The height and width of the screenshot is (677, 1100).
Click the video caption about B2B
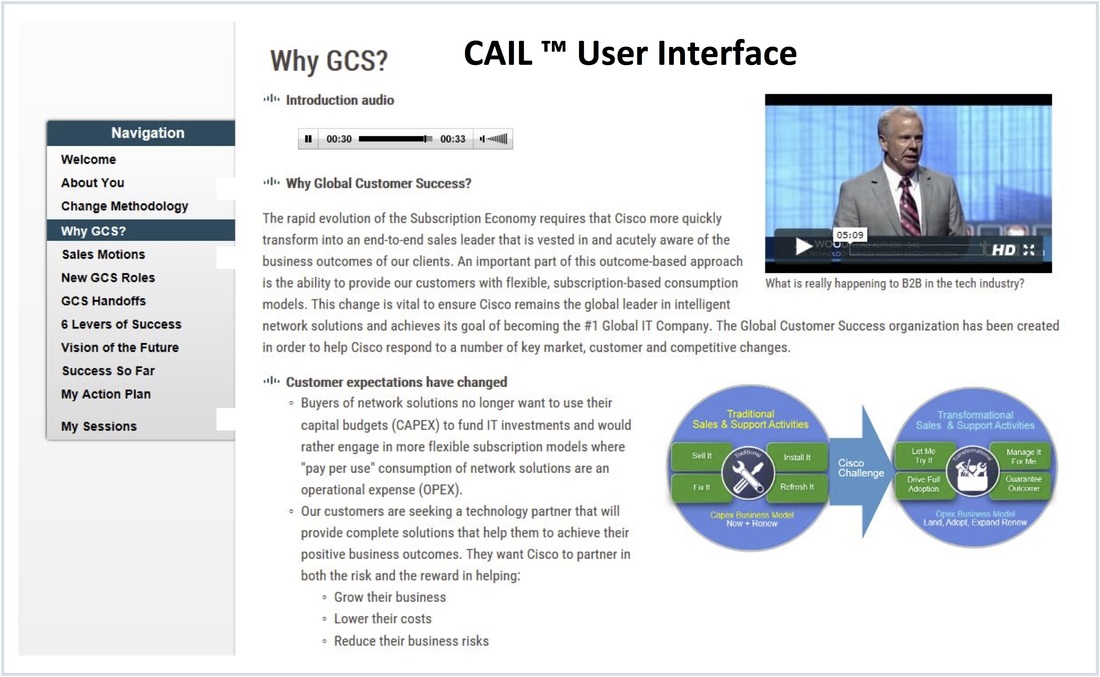click(x=894, y=283)
